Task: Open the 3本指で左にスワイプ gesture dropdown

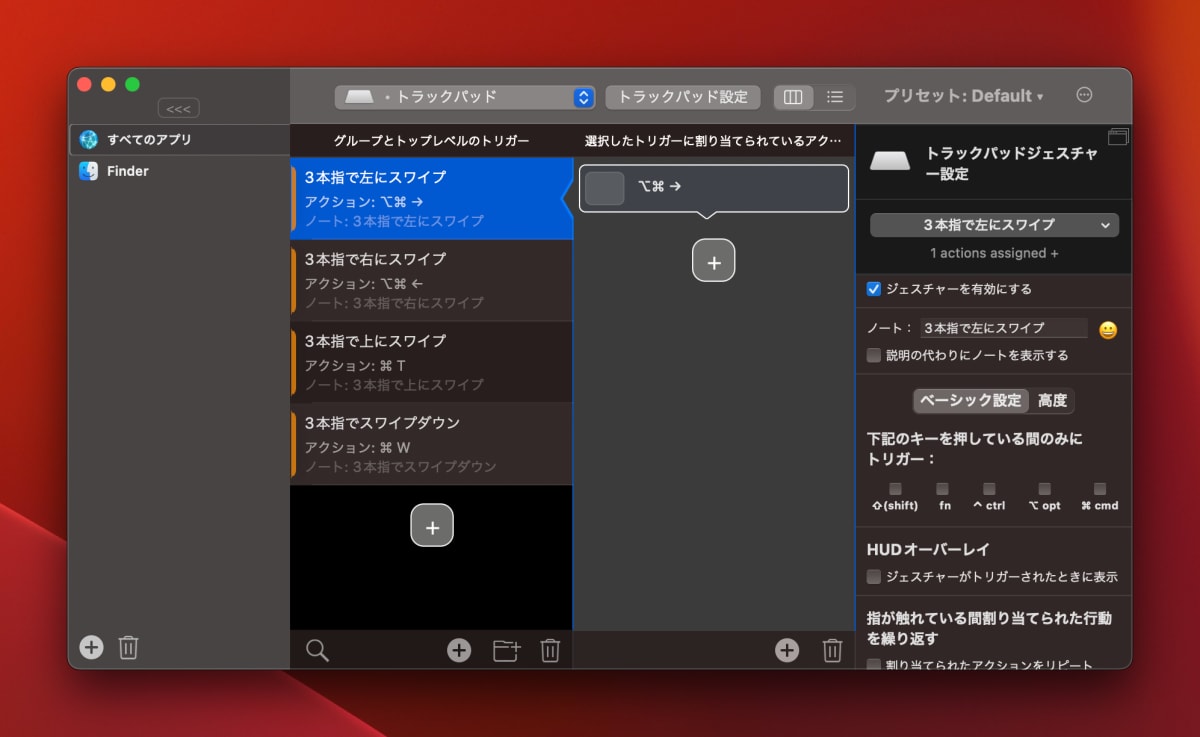Action: coord(994,225)
